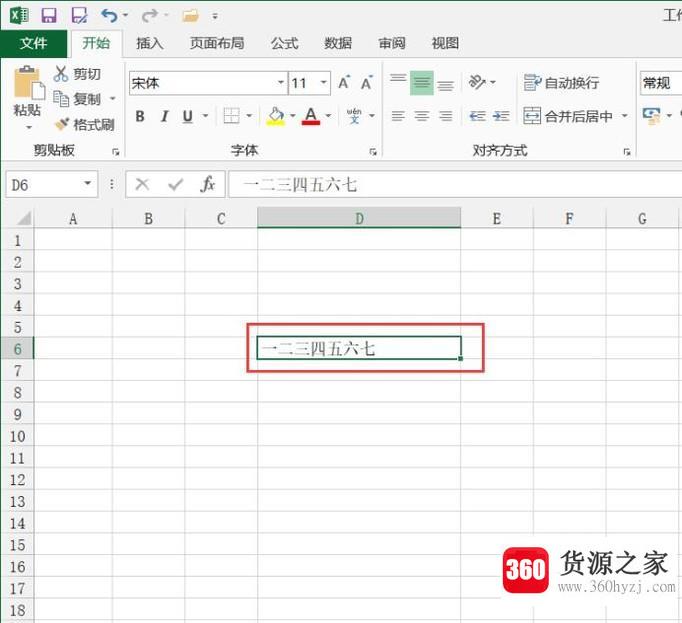
Task: Click the Save As icon in quick access
Action: point(79,16)
